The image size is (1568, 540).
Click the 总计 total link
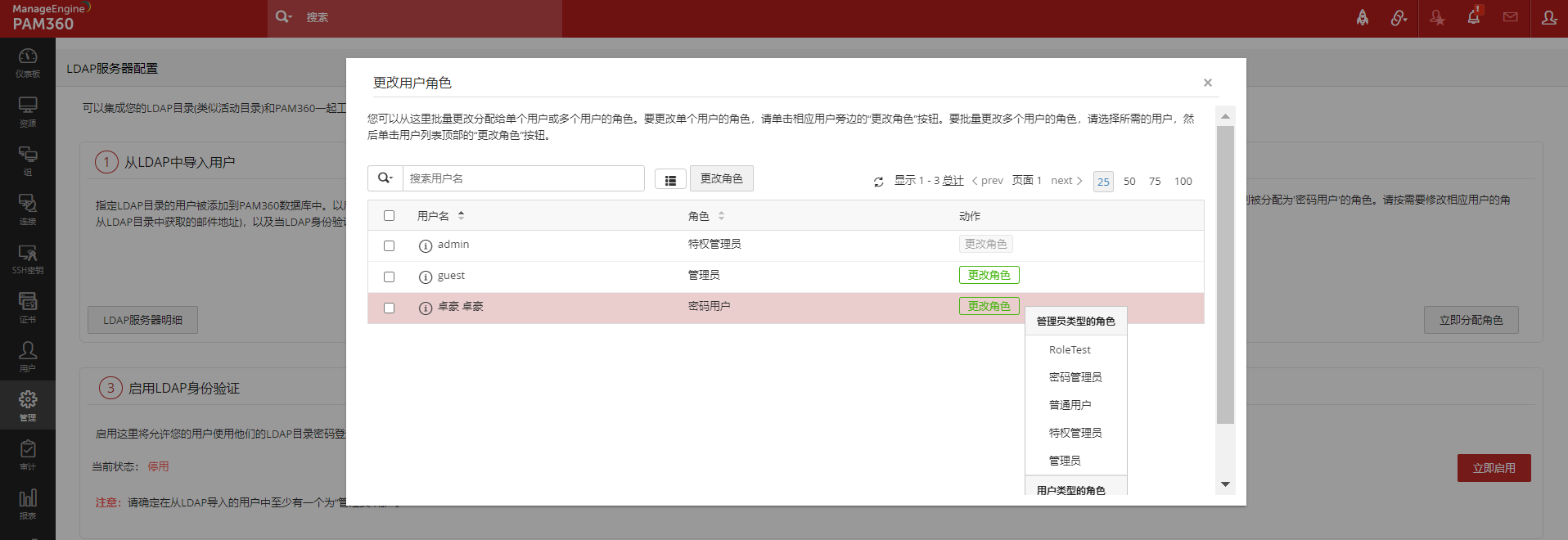[953, 181]
